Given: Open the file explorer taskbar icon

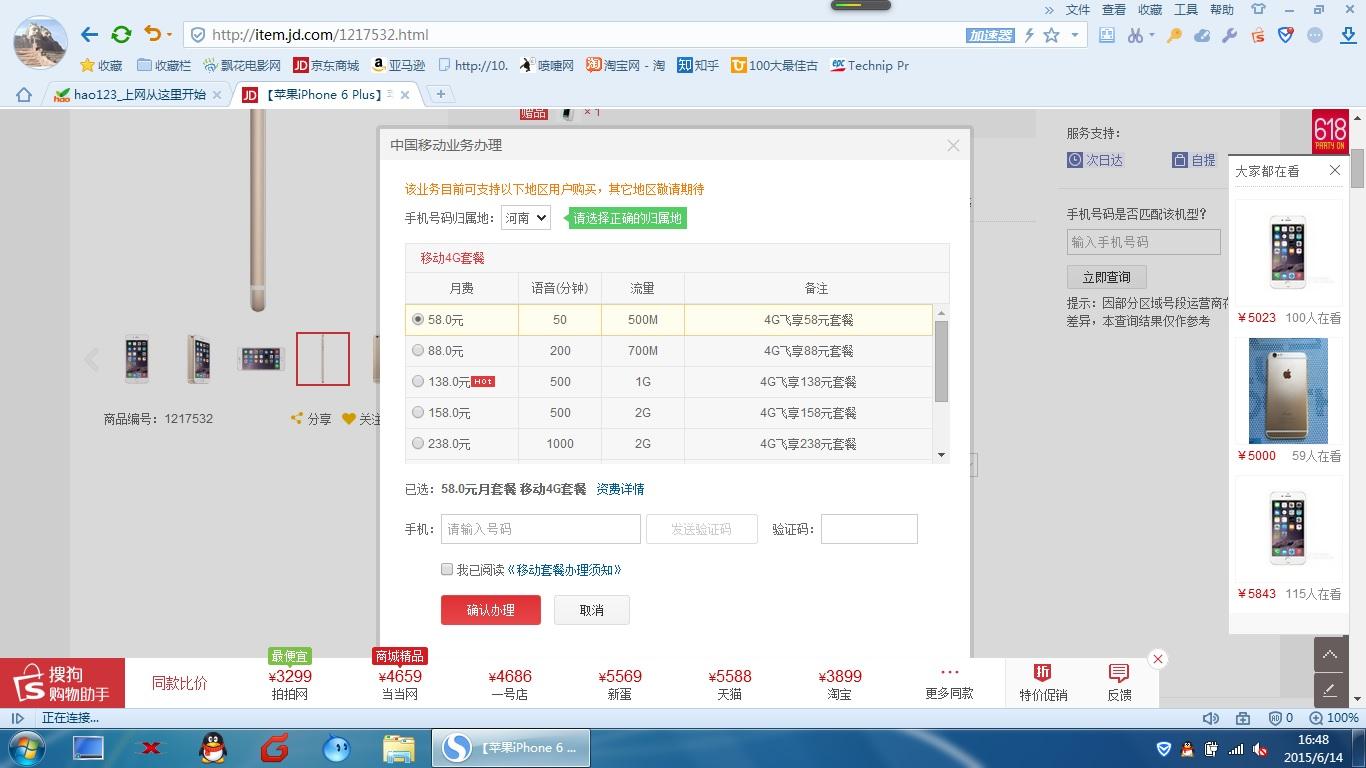Looking at the screenshot, I should 399,747.
